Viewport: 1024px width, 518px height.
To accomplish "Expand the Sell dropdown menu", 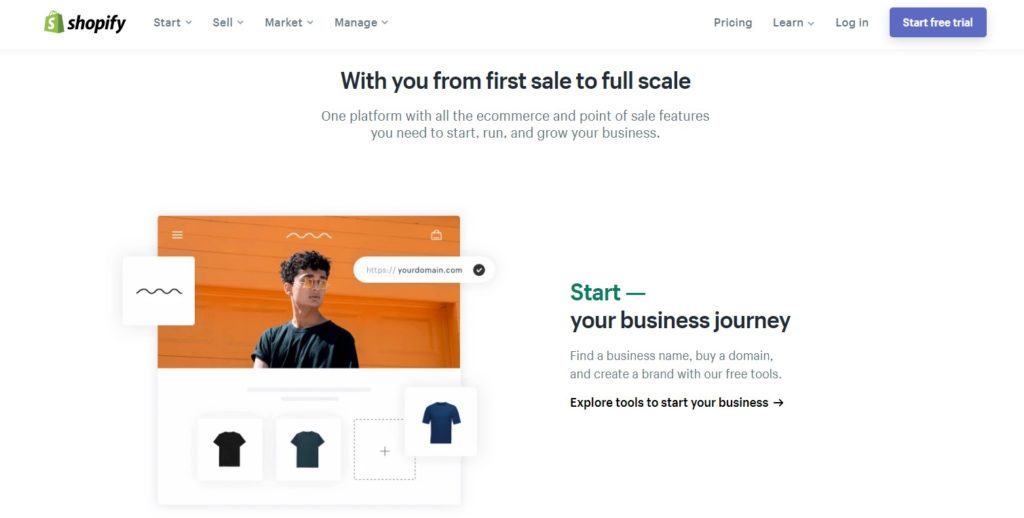I will pyautogui.click(x=228, y=22).
